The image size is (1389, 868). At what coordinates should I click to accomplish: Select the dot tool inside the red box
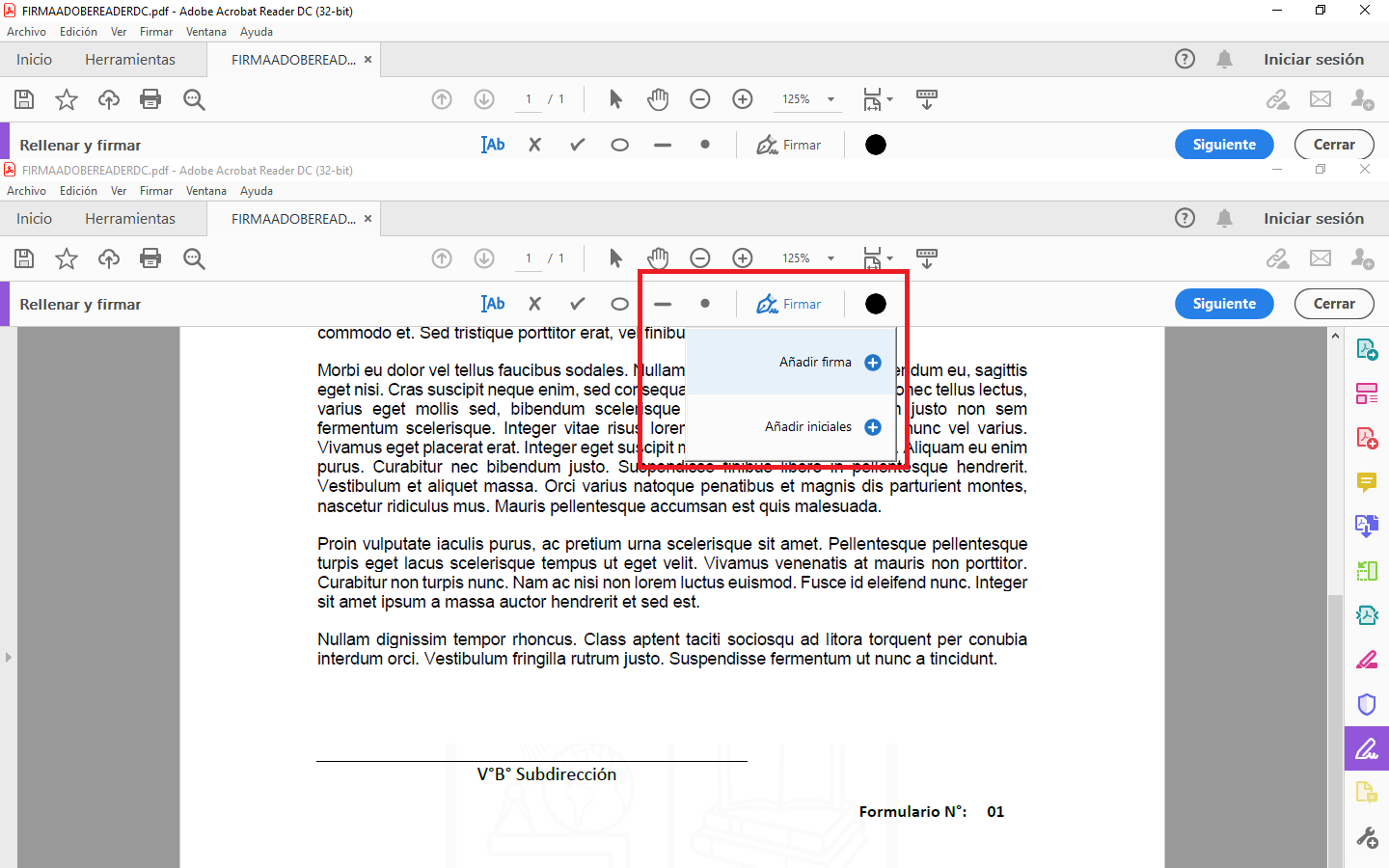pos(705,304)
